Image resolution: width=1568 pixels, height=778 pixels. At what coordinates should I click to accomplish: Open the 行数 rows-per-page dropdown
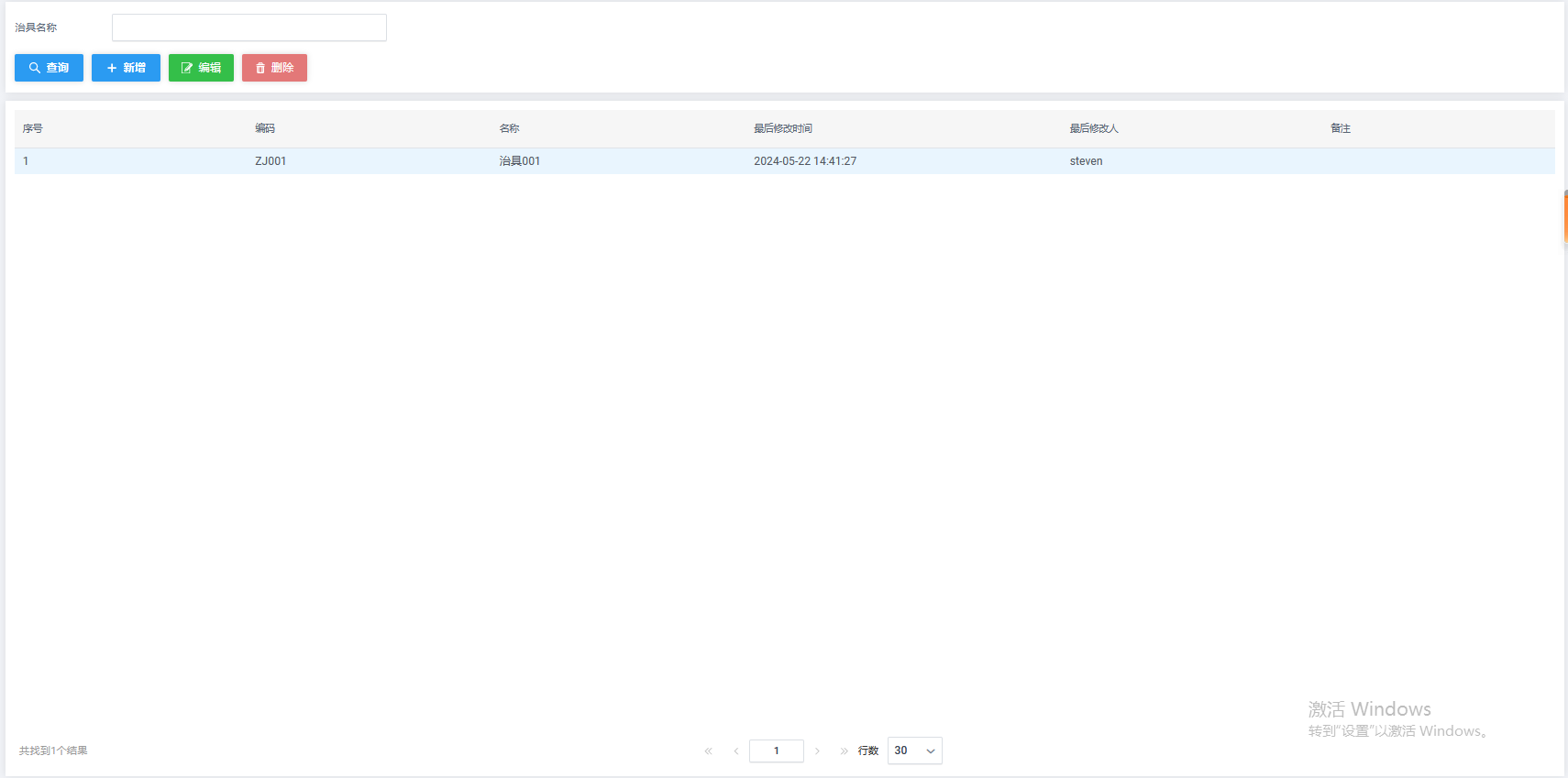tap(914, 751)
